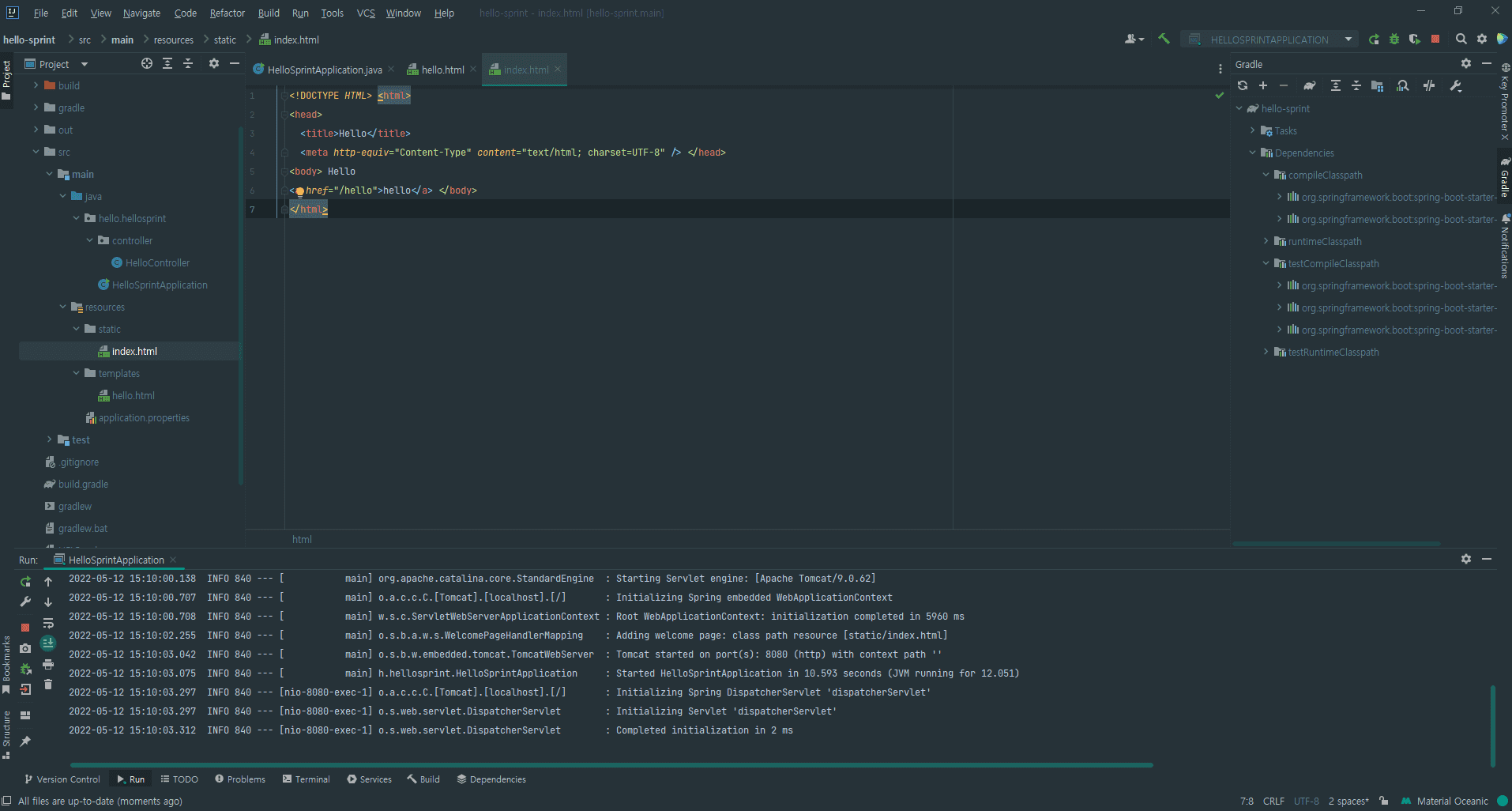Open Search Everywhere magnifier

pos(1461,39)
